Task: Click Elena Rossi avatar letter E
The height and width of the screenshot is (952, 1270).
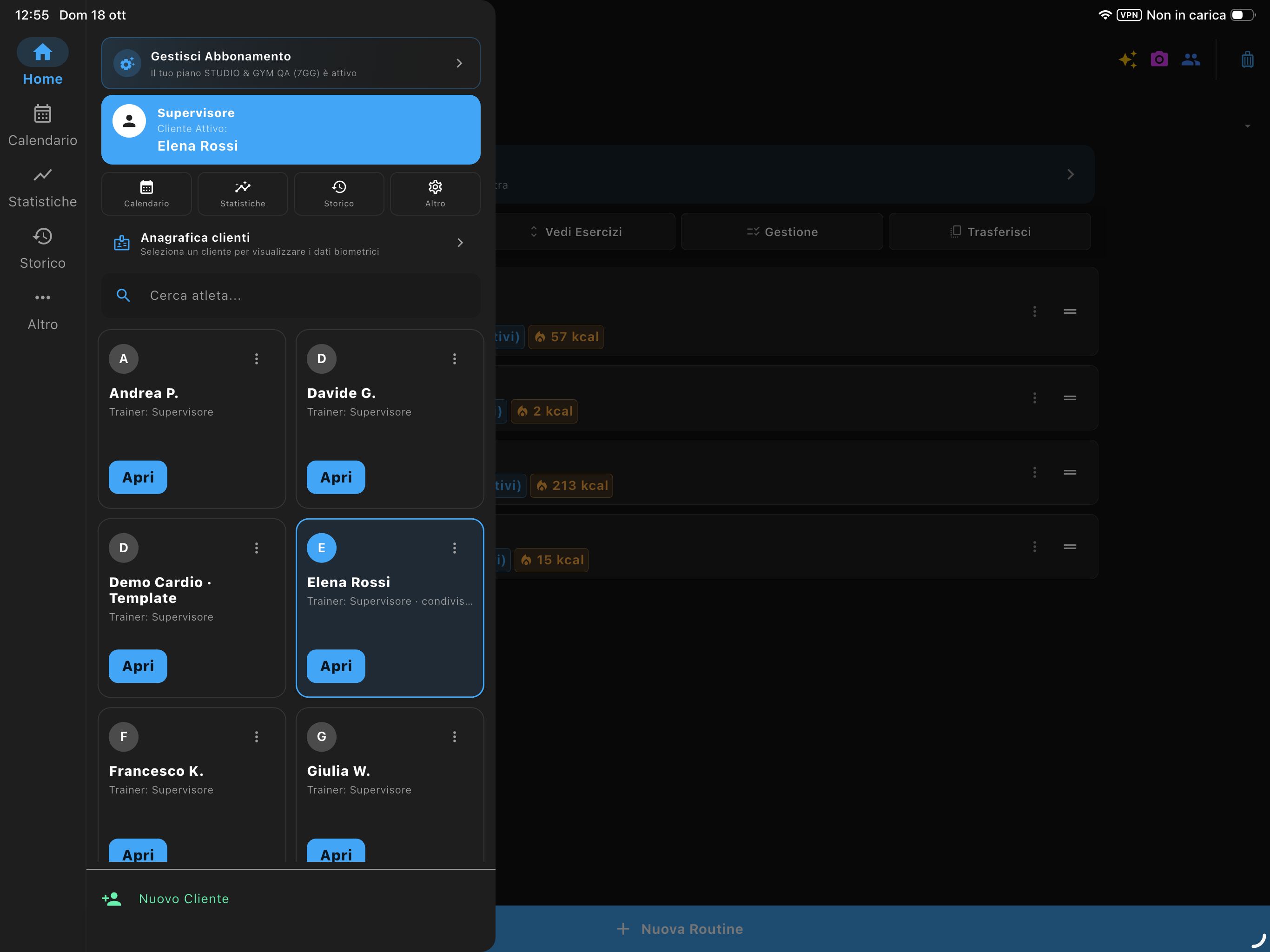Action: [x=322, y=548]
